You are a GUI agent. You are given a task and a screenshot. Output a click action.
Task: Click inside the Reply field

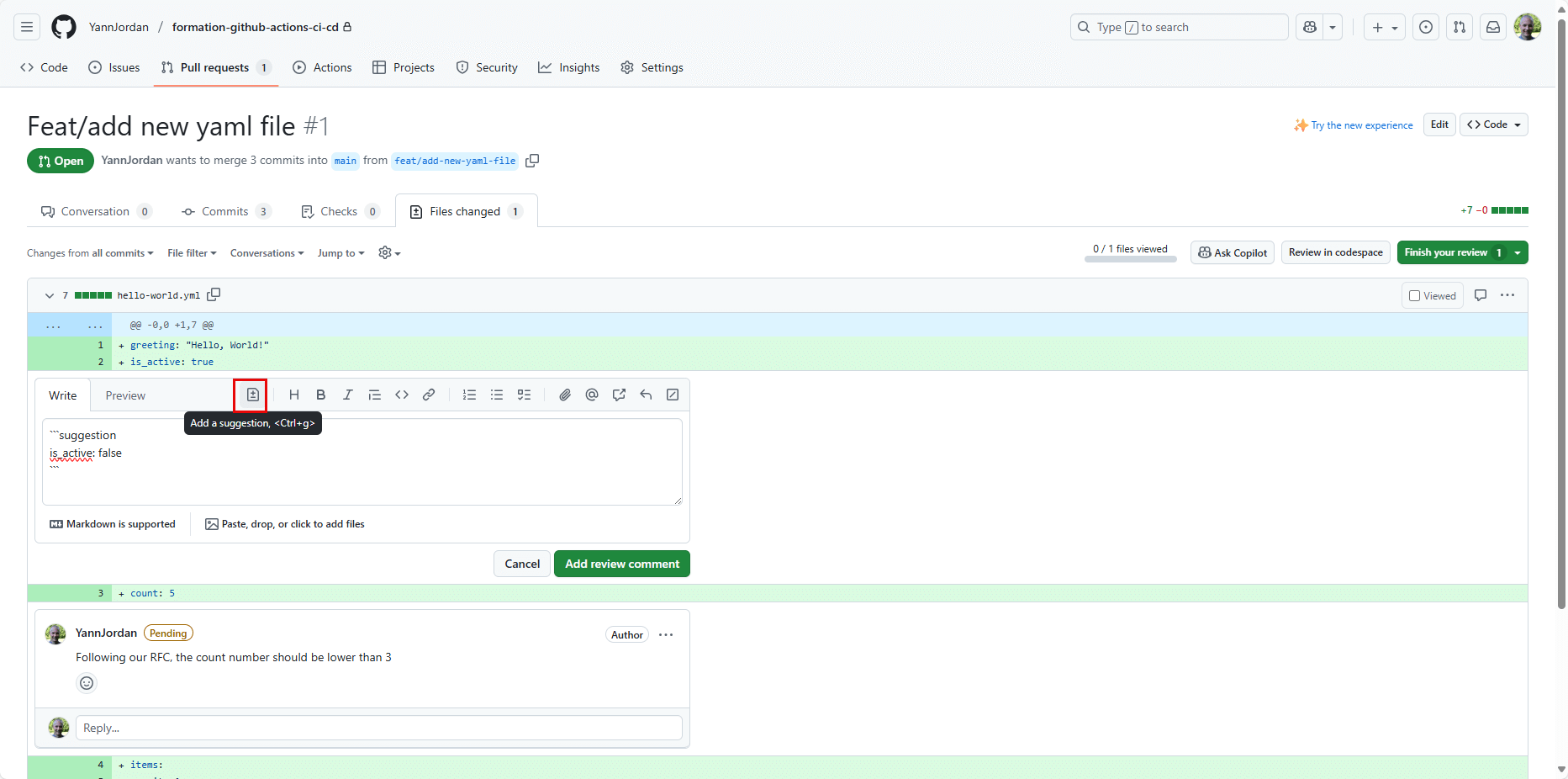coord(378,728)
